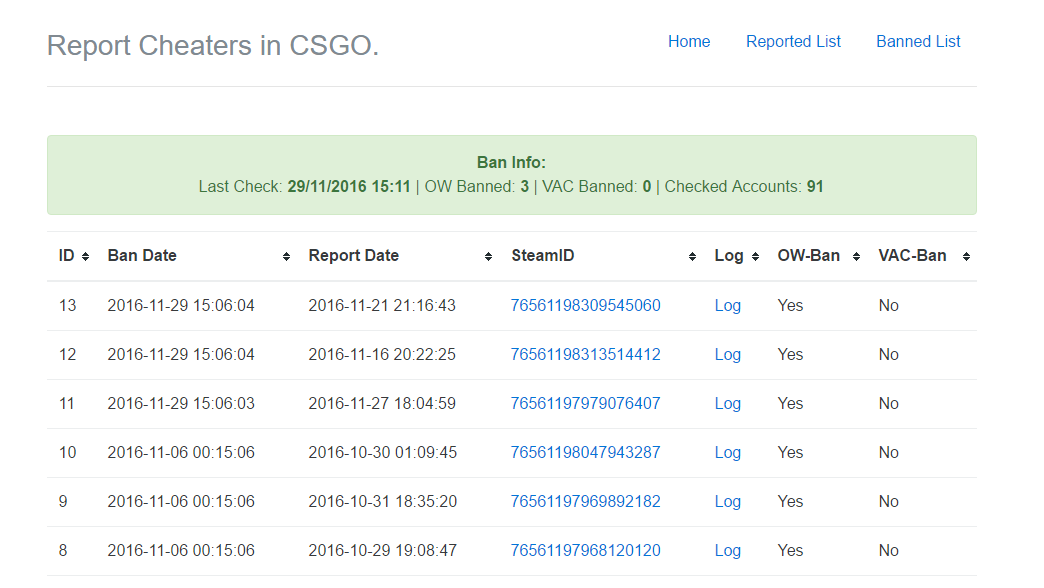Open the Log link for ID 10
The image size is (1044, 588).
[727, 453]
